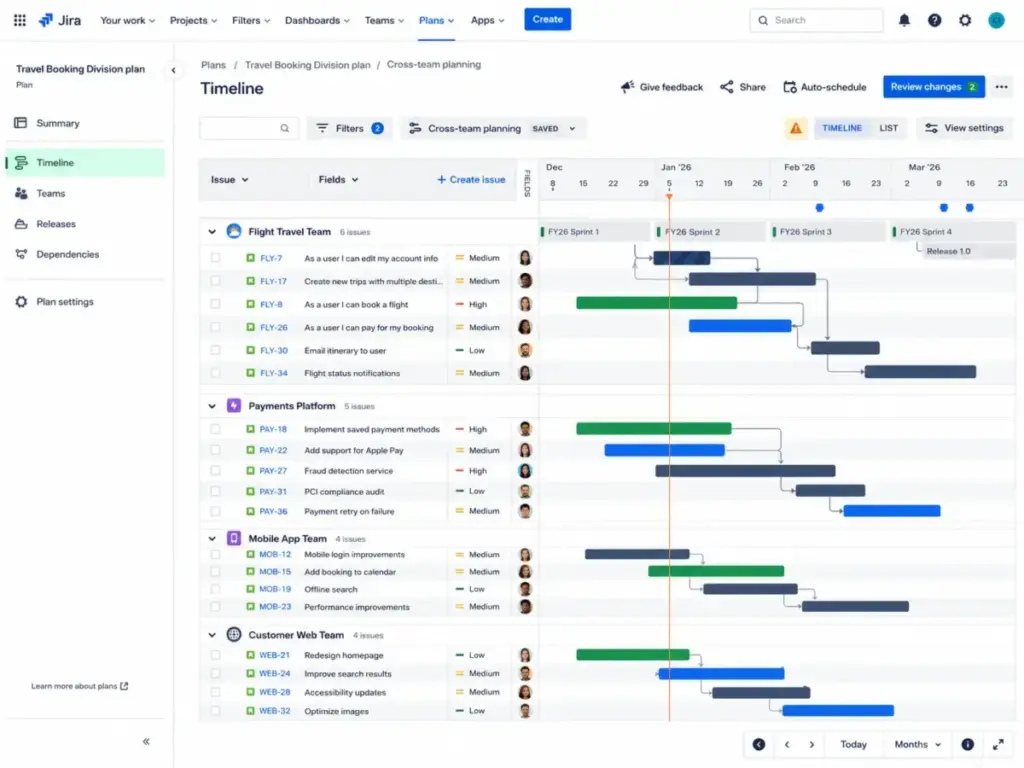Click the Customer Web Team globe icon
This screenshot has height=768, width=1024.
(234, 634)
